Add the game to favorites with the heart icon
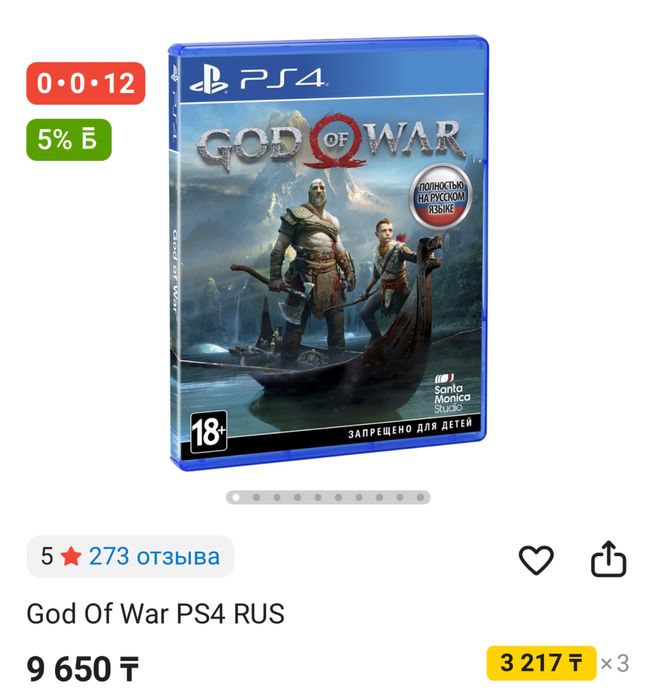The image size is (657, 699). pyautogui.click(x=536, y=559)
